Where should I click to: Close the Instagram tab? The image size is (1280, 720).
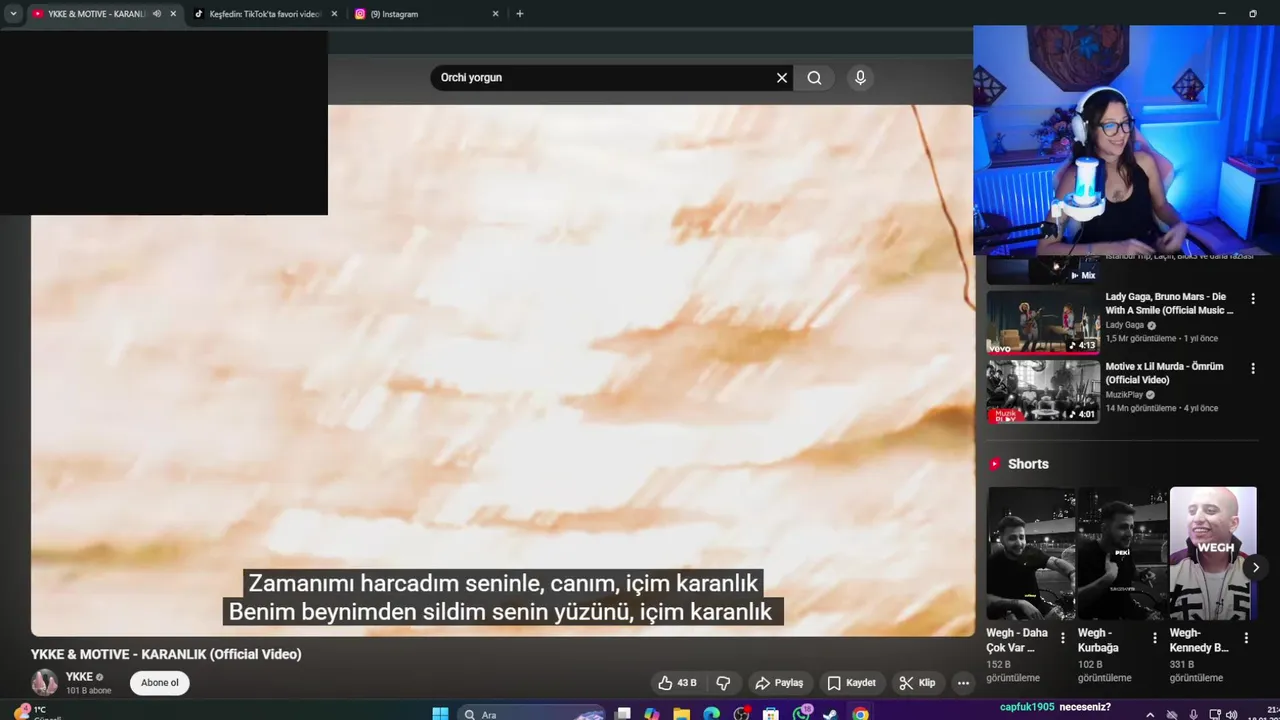pos(495,14)
